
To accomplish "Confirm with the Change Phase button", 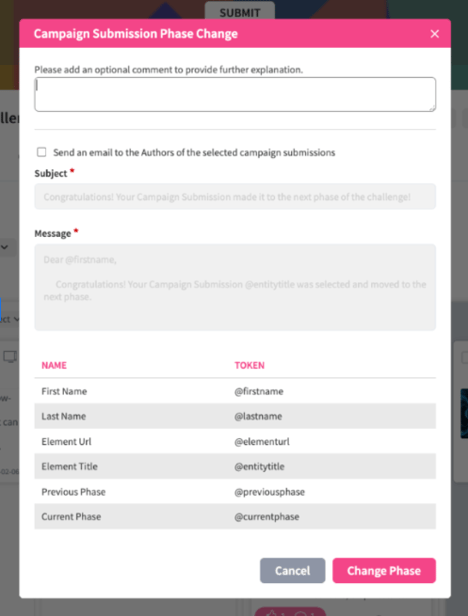I will tap(384, 570).
